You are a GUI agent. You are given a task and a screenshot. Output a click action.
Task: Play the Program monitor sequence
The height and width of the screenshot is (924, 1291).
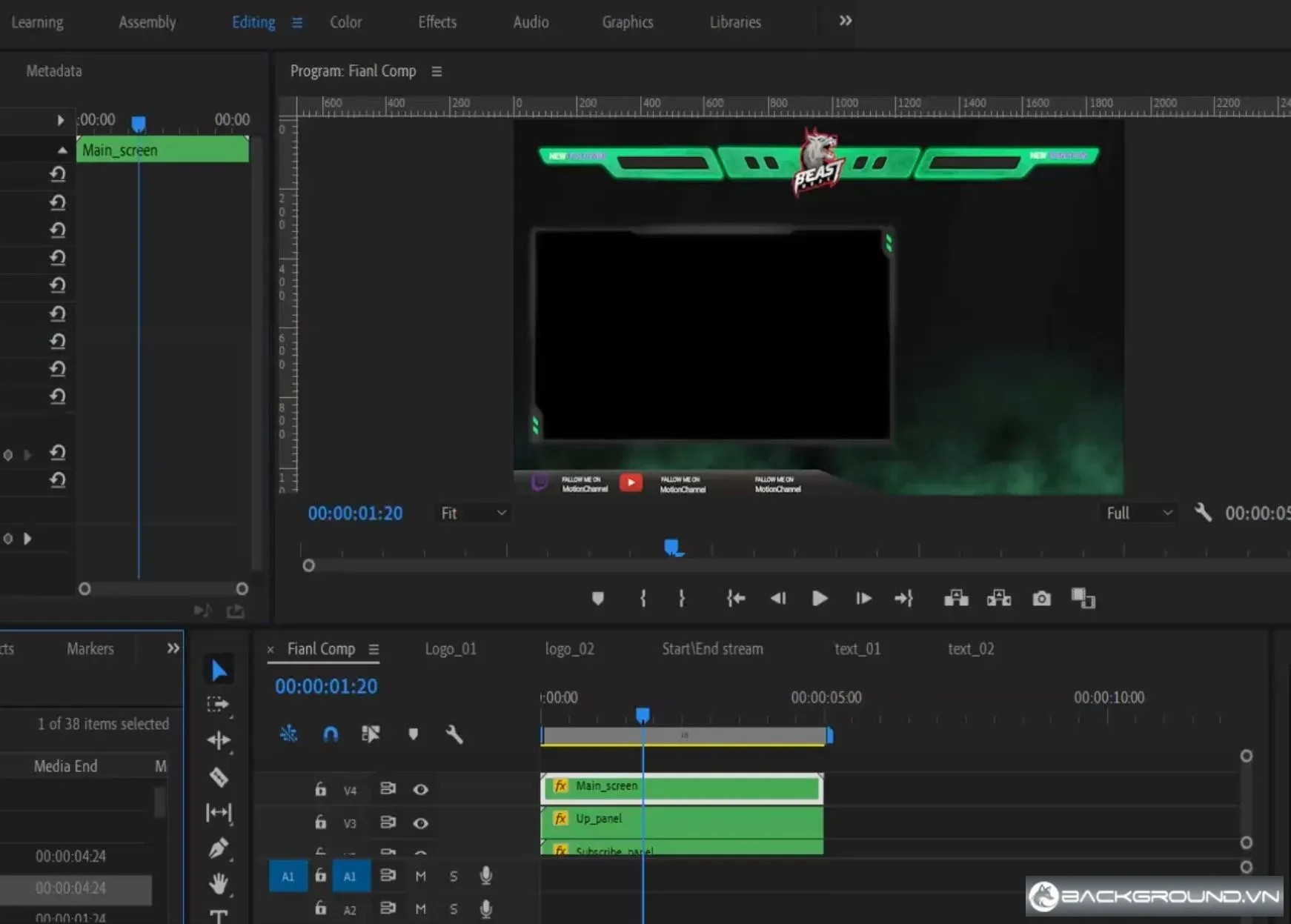[x=820, y=599]
